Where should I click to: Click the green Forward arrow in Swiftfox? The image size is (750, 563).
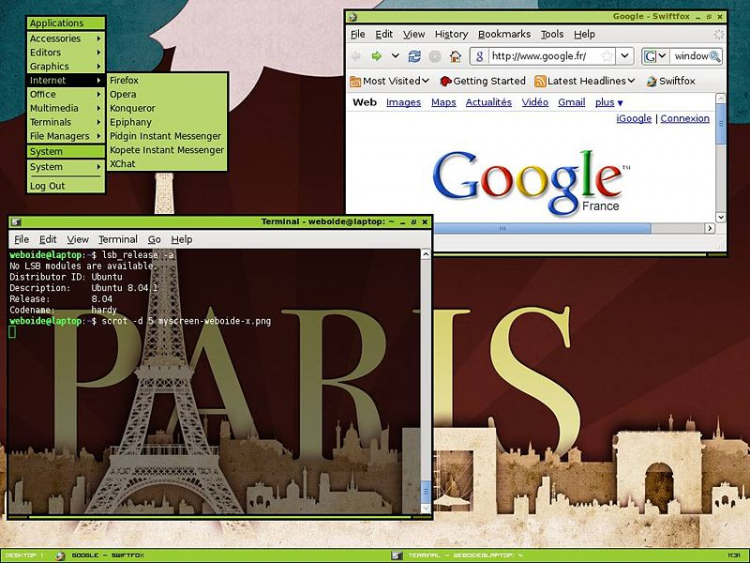click(377, 57)
